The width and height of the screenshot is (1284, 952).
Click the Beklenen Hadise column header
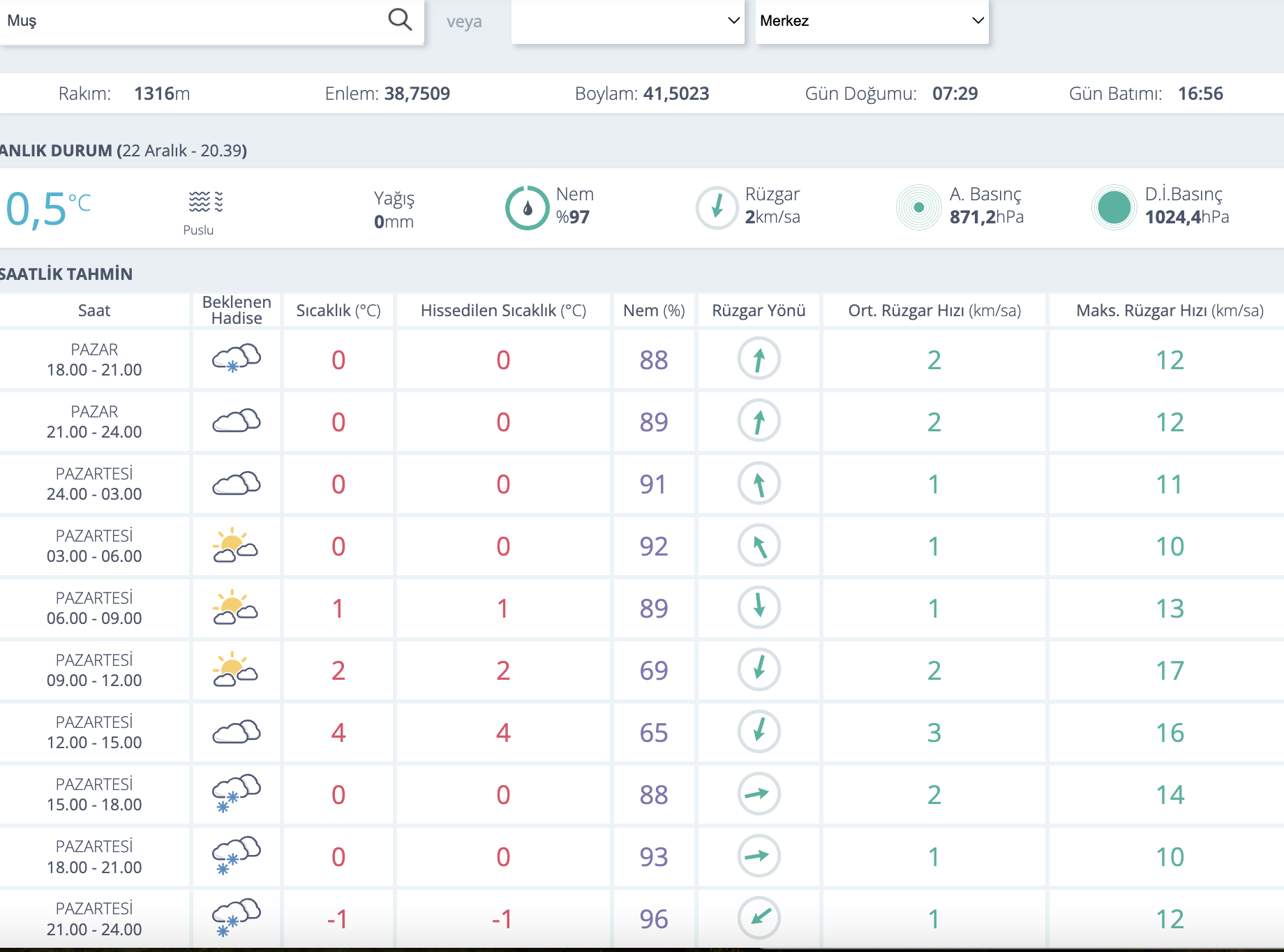coord(237,310)
